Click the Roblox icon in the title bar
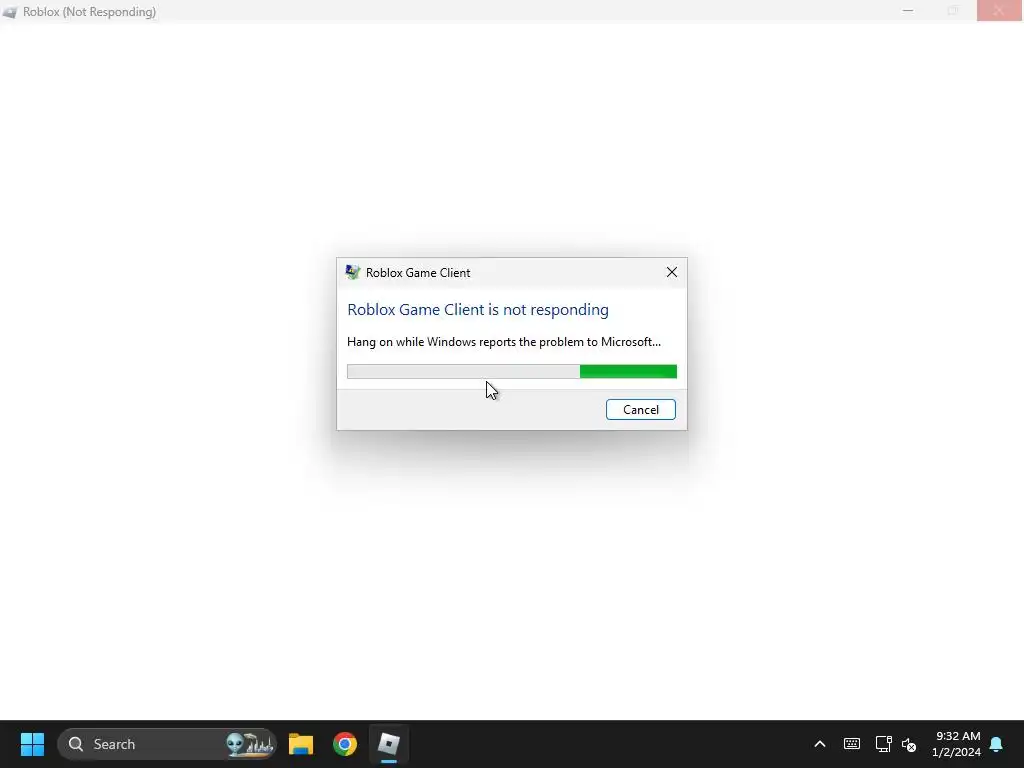1024x768 pixels. [9, 12]
